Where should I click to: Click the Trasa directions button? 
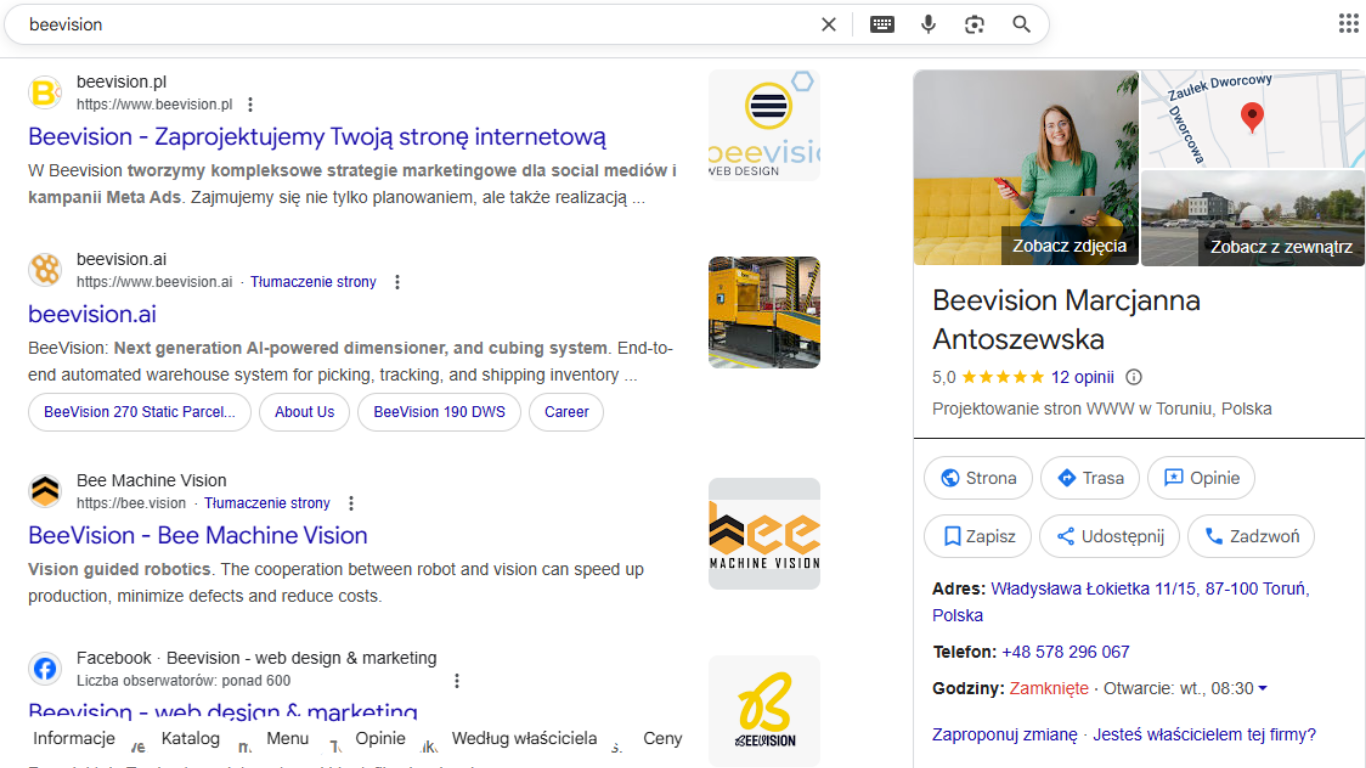[x=1090, y=478]
